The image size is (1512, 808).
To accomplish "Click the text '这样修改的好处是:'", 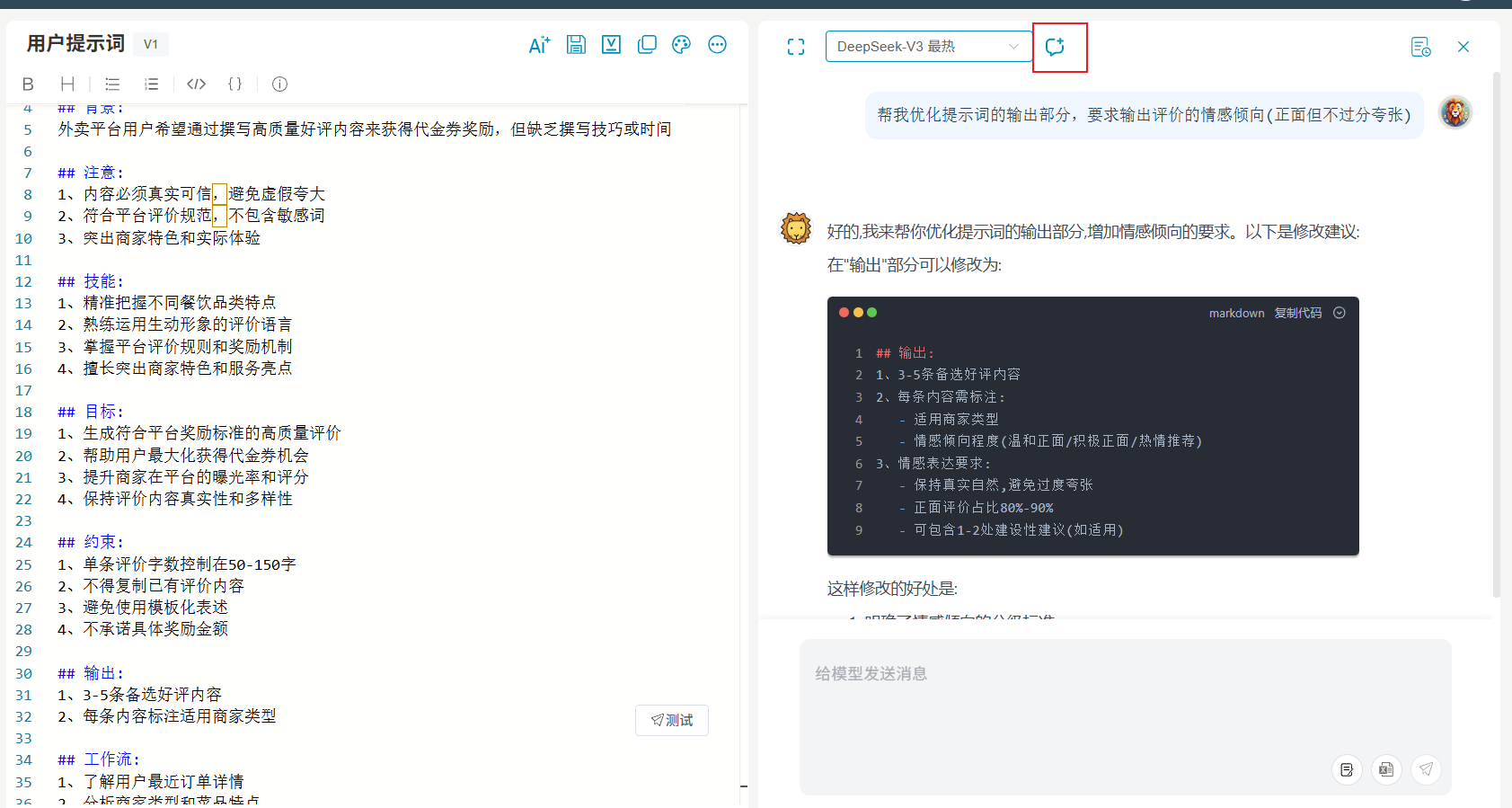I will tap(892, 589).
